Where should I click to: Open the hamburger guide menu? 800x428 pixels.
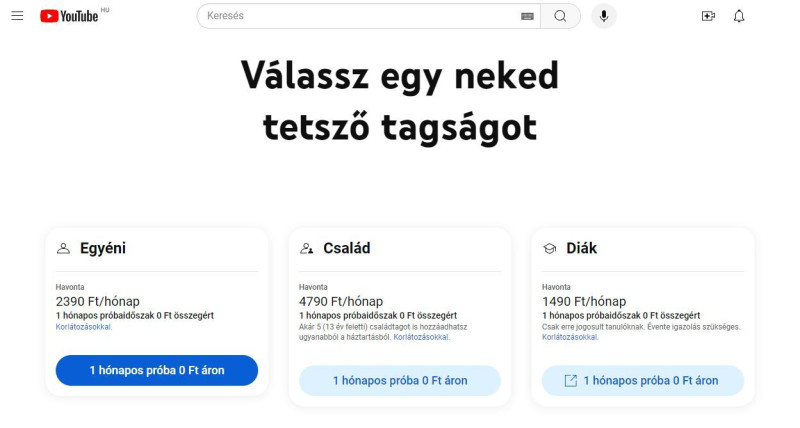17,16
